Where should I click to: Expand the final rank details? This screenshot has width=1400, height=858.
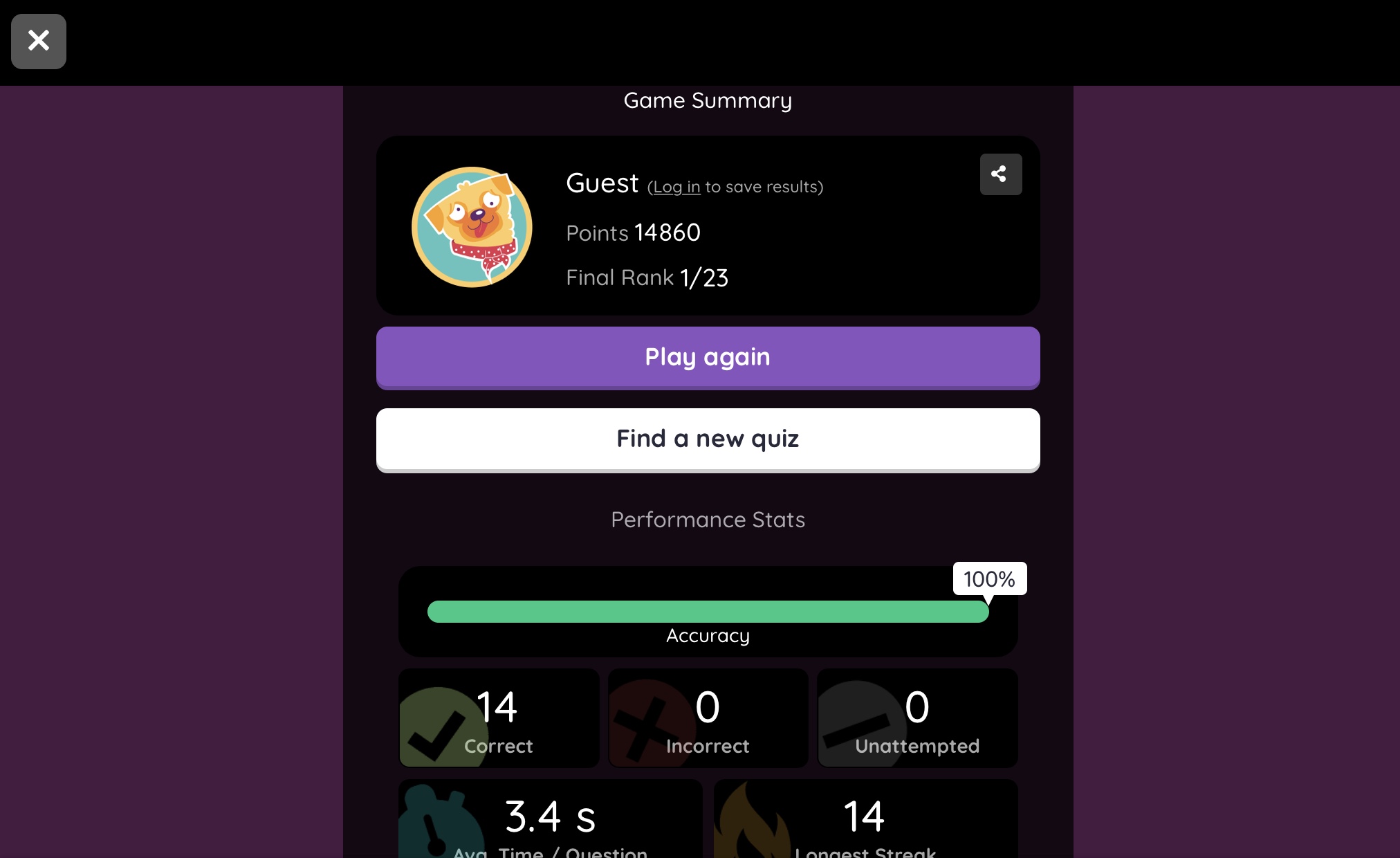(x=647, y=277)
